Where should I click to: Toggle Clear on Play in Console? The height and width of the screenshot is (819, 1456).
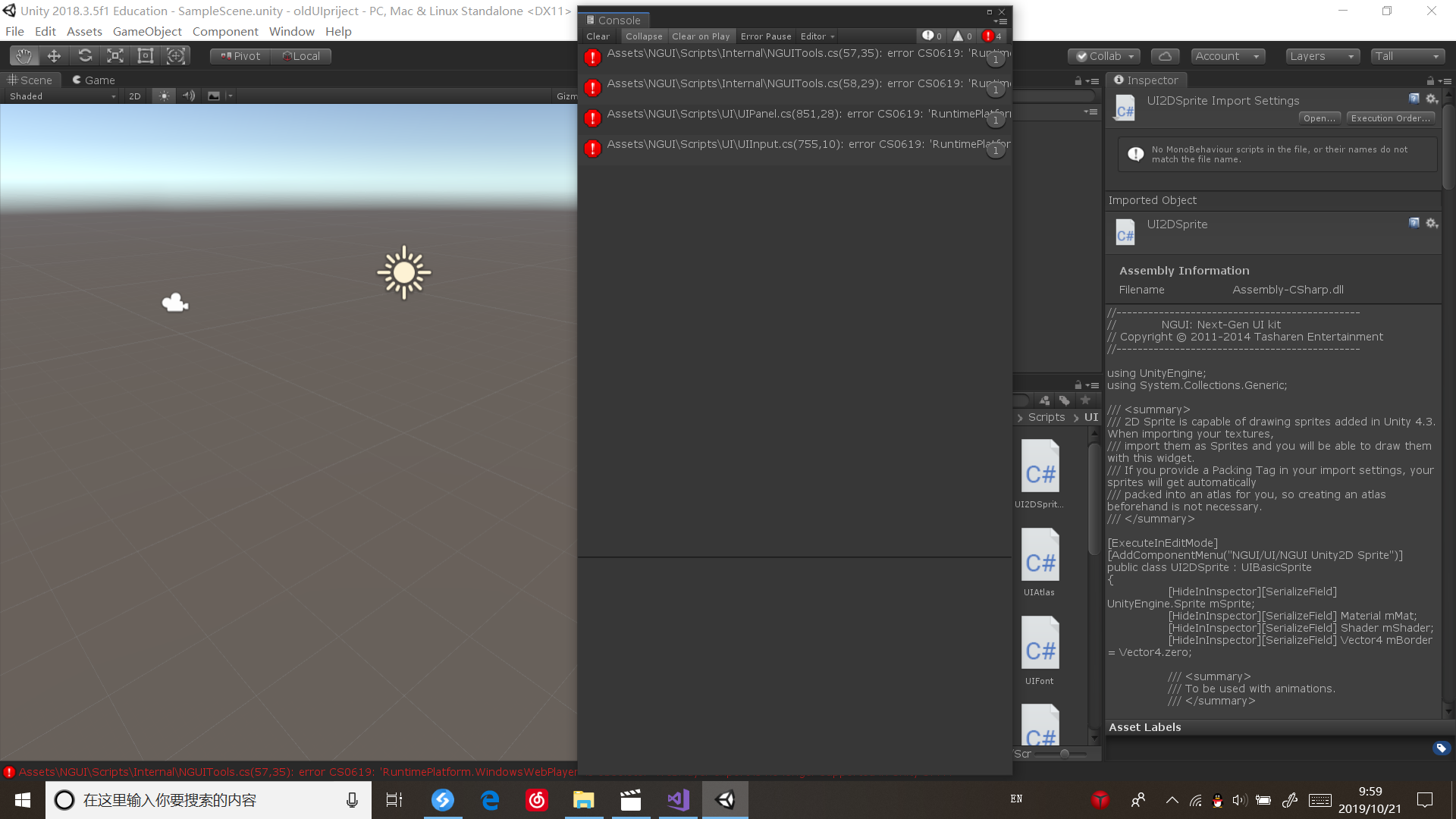coord(701,36)
